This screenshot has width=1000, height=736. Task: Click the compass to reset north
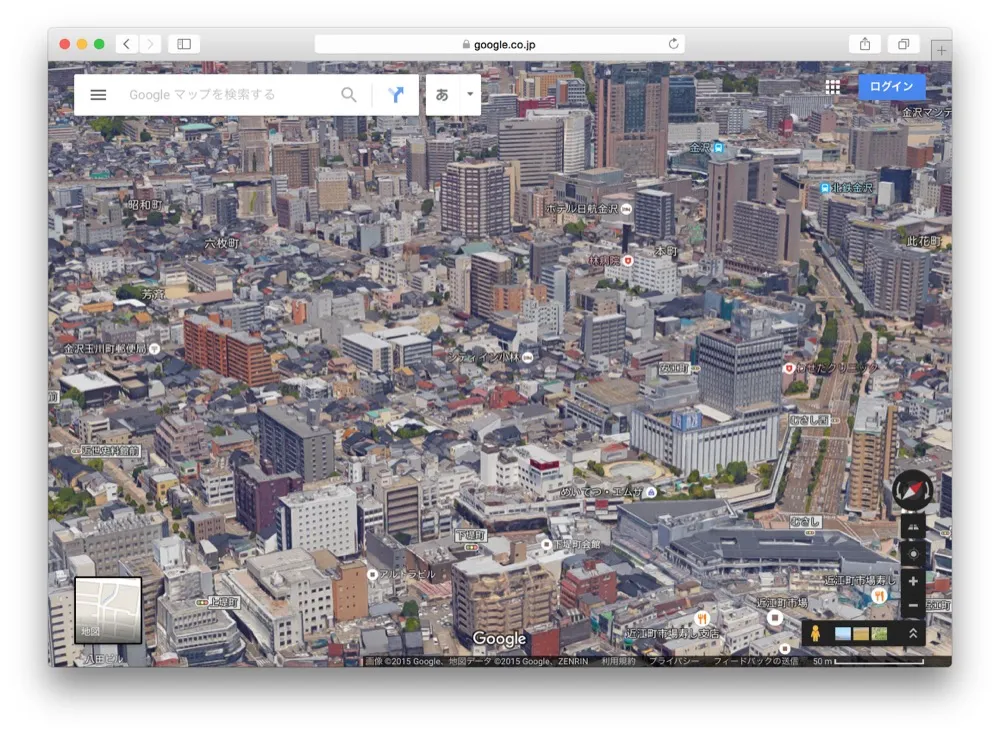click(x=912, y=489)
